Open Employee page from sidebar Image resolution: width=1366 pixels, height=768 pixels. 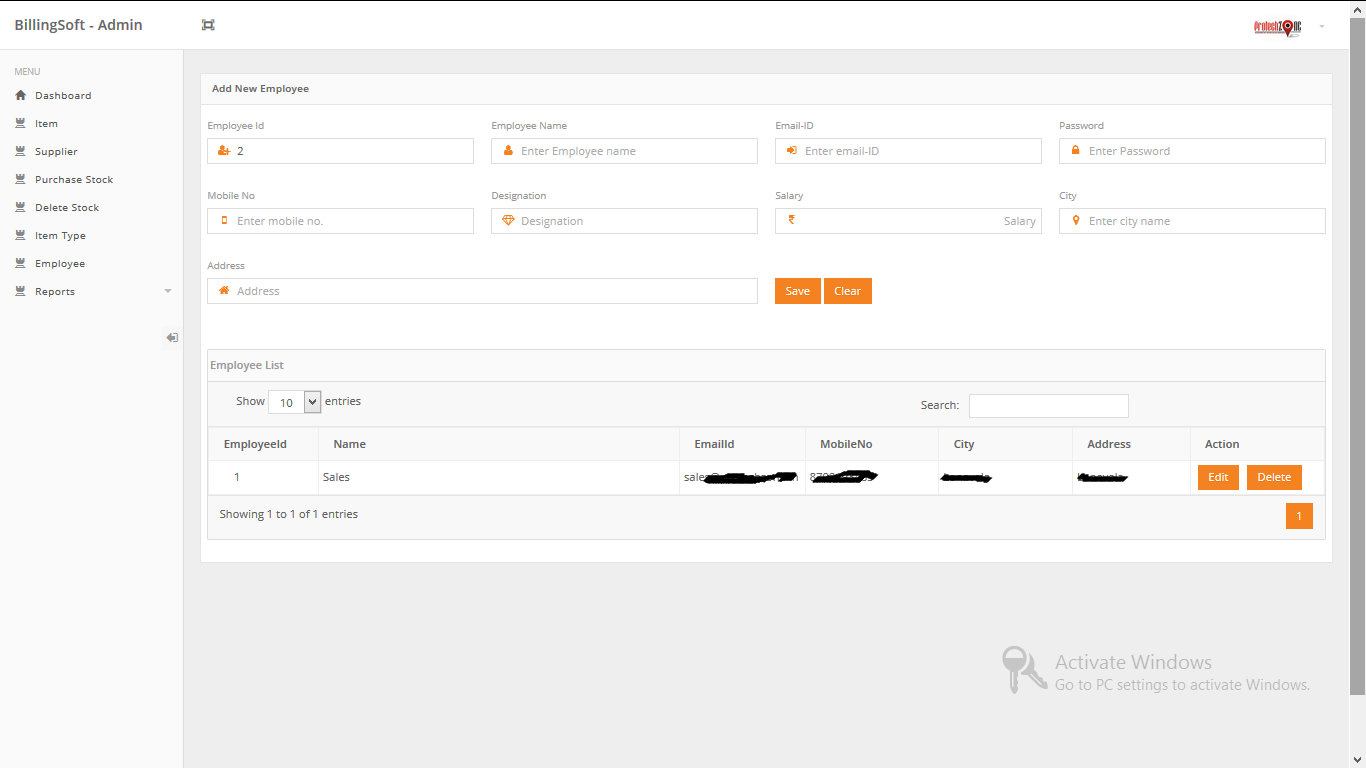coord(60,264)
